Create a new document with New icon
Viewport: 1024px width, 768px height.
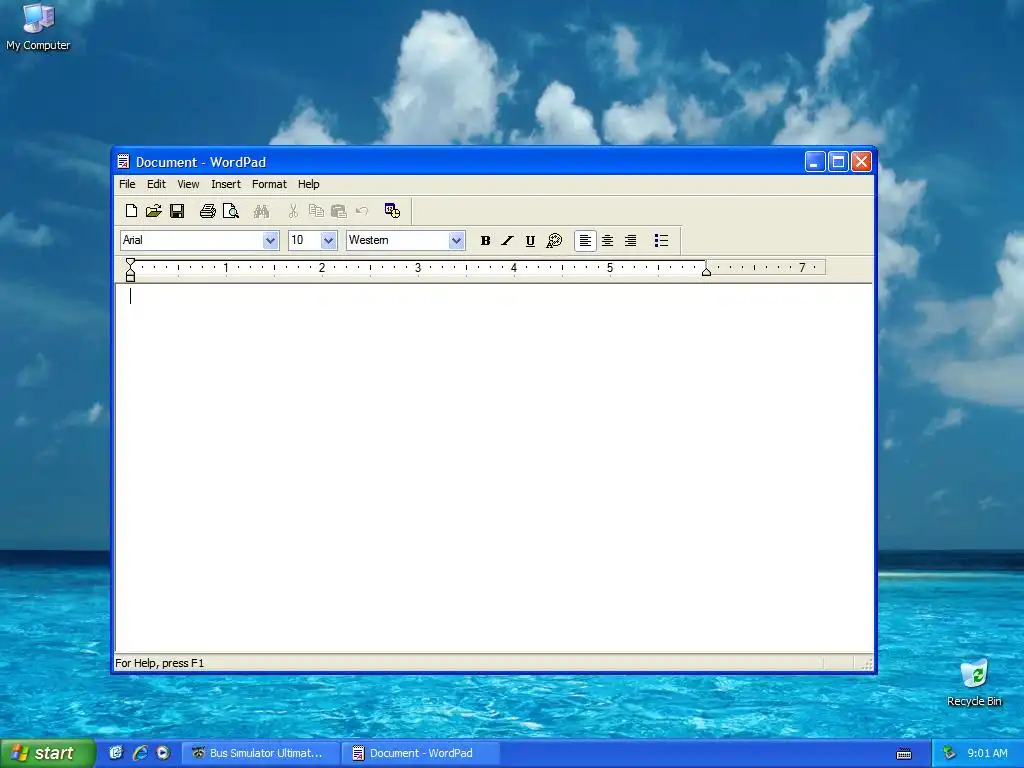131,211
